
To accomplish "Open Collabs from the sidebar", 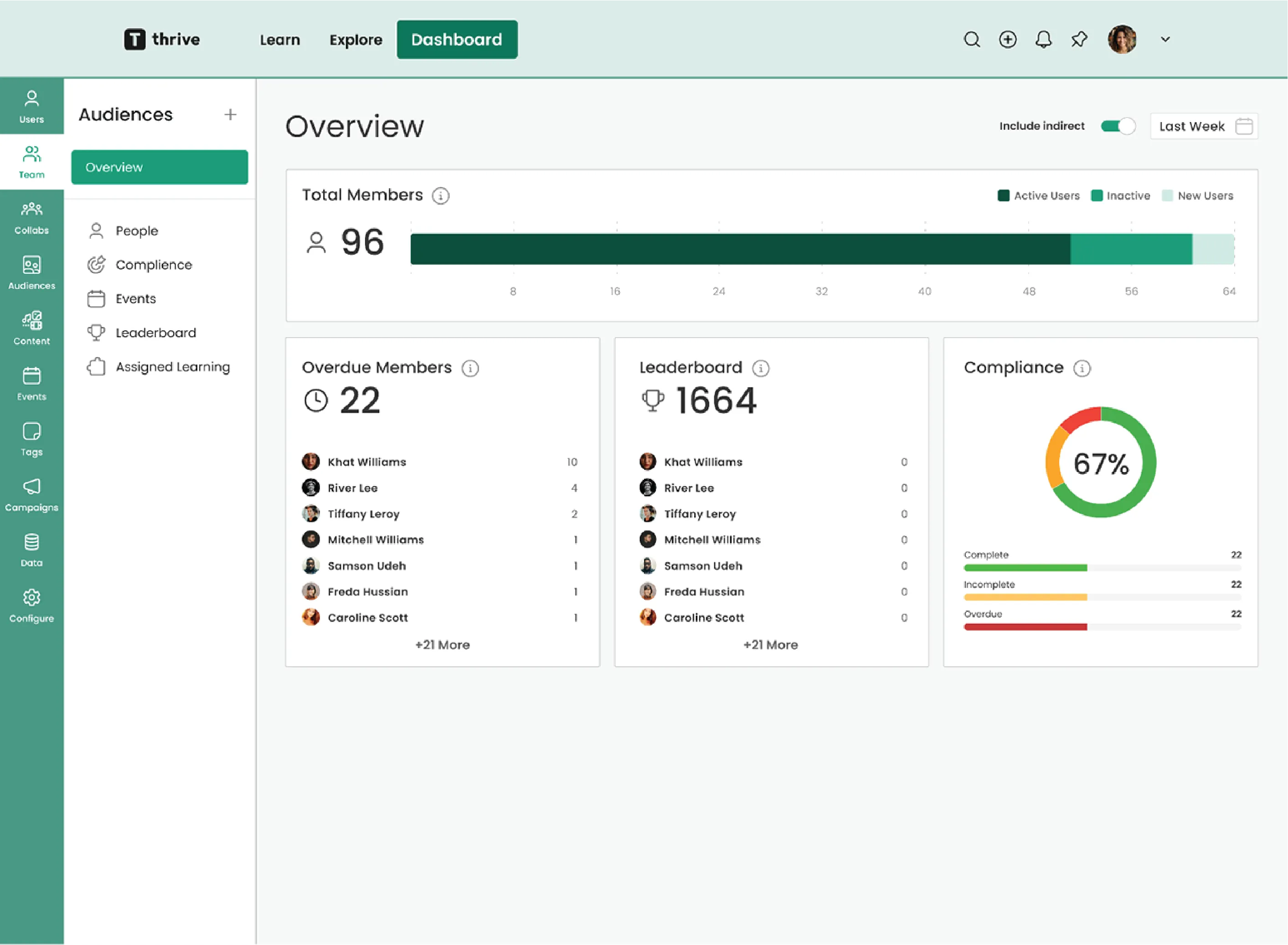I will click(31, 218).
